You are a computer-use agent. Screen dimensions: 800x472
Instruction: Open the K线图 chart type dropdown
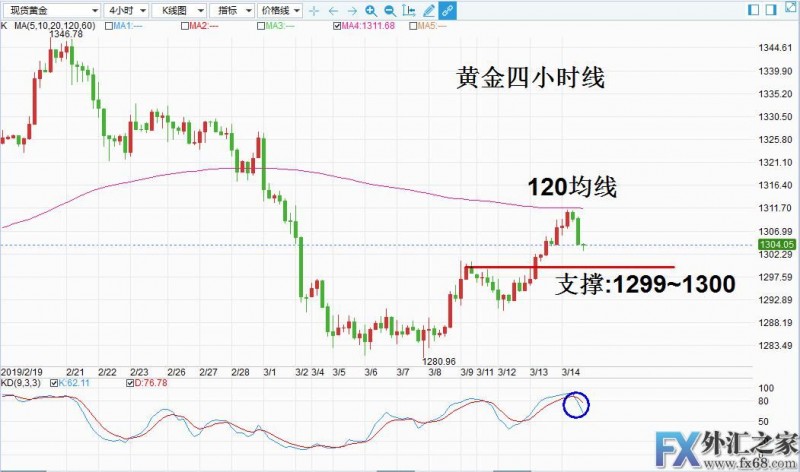point(179,10)
